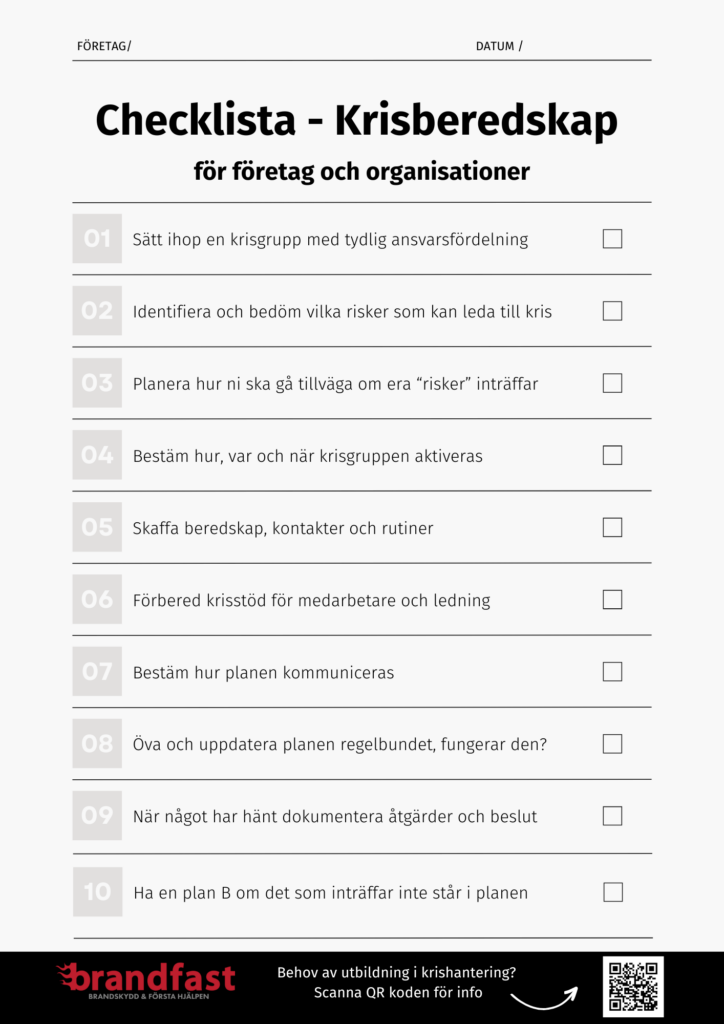Click the curved arrow pointing to QR code
The height and width of the screenshot is (1024, 724).
pyautogui.click(x=544, y=997)
